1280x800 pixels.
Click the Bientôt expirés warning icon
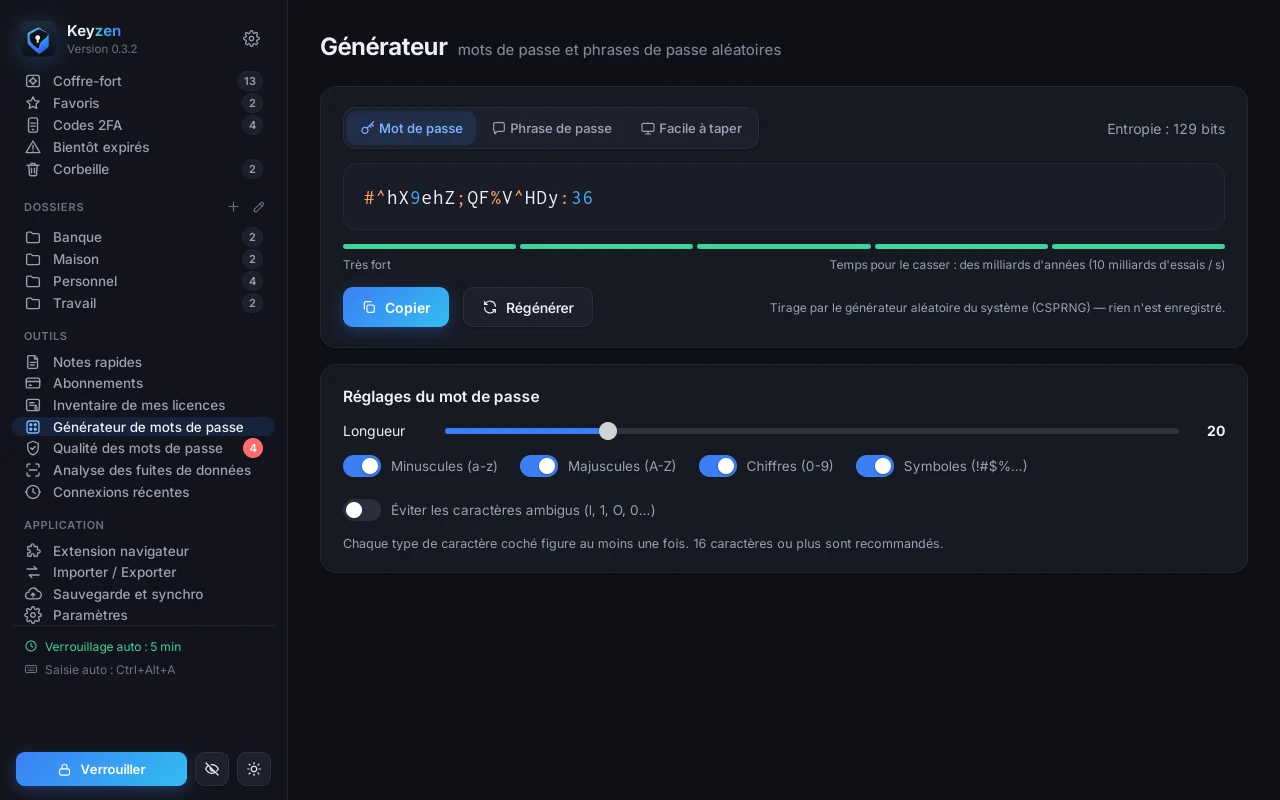coord(33,147)
